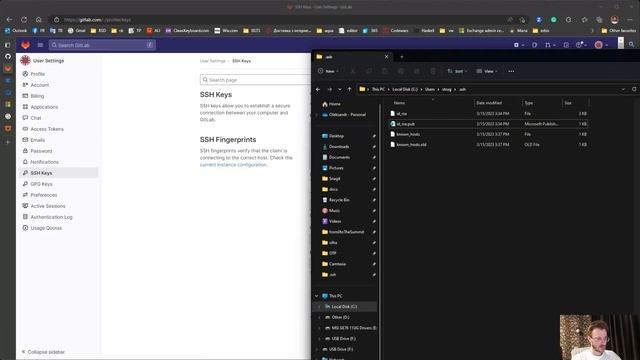Viewport: 640px width, 360px height.
Task: Open GitLab to-do list icon
Action: click(x=566, y=45)
